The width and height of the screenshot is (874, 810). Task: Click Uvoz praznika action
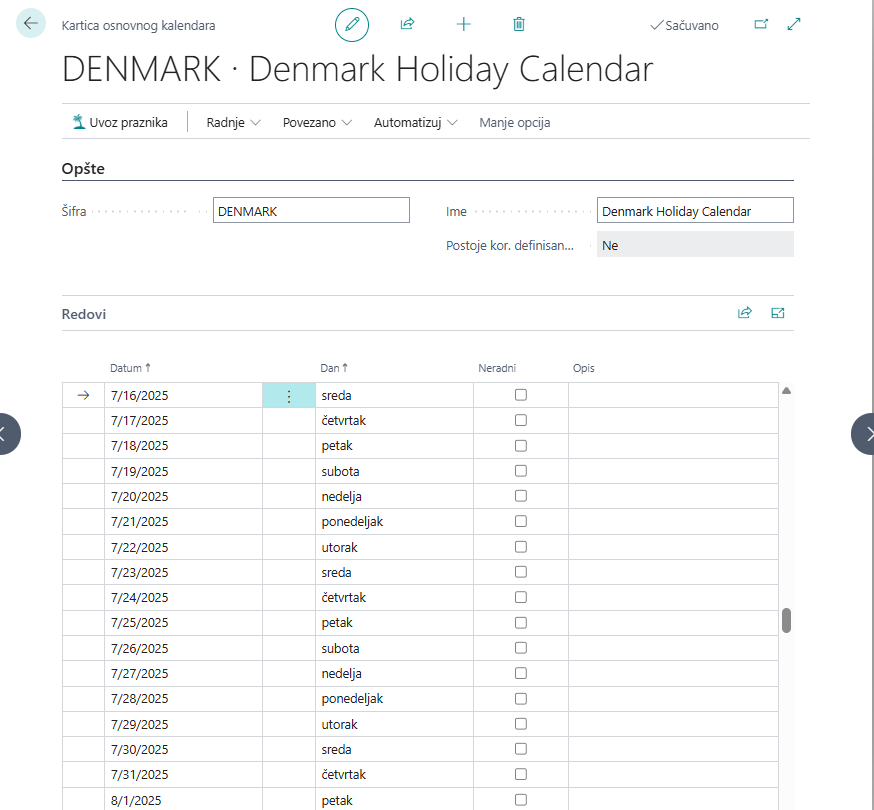(119, 123)
